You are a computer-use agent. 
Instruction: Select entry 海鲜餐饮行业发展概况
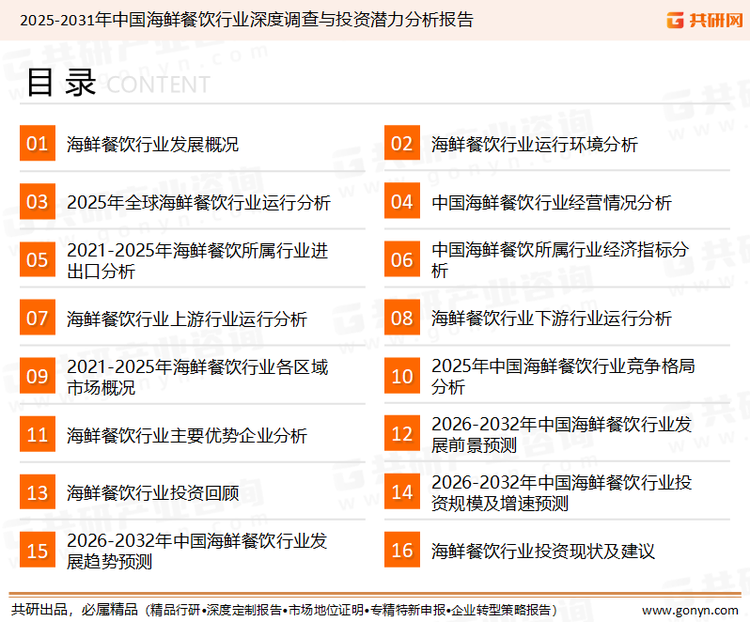(153, 144)
